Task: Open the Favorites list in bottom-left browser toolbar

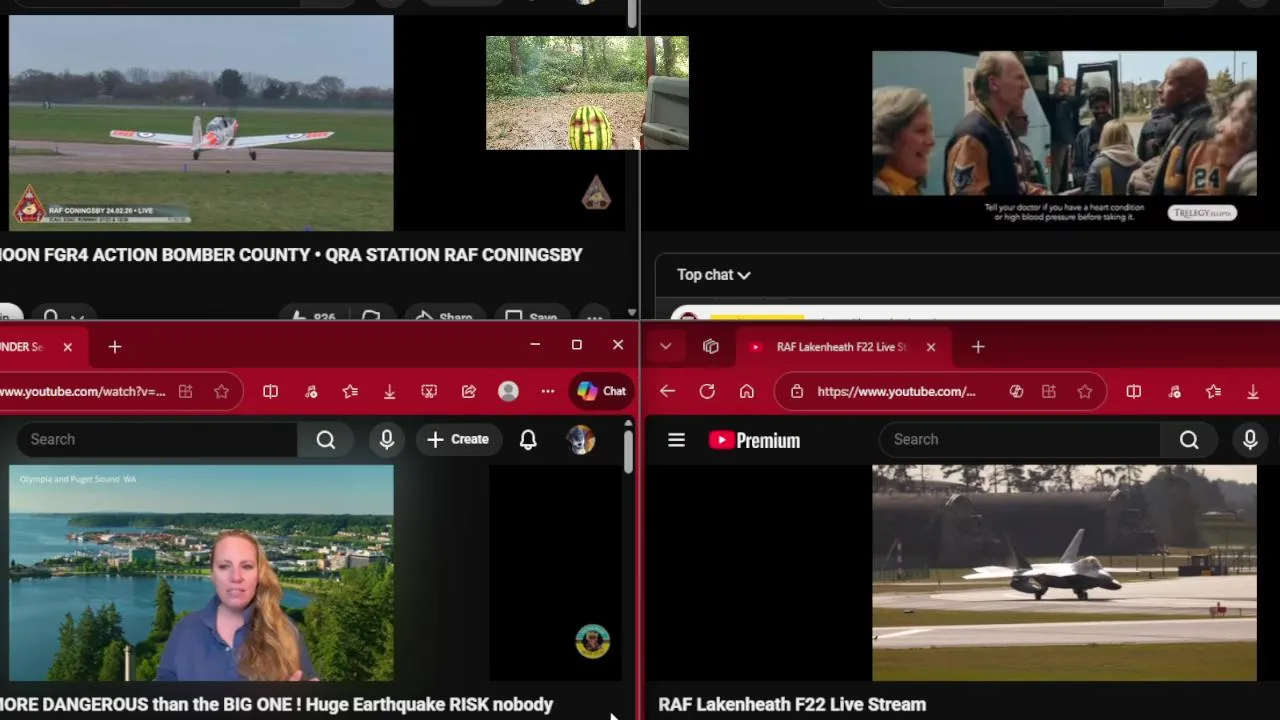Action: click(350, 392)
